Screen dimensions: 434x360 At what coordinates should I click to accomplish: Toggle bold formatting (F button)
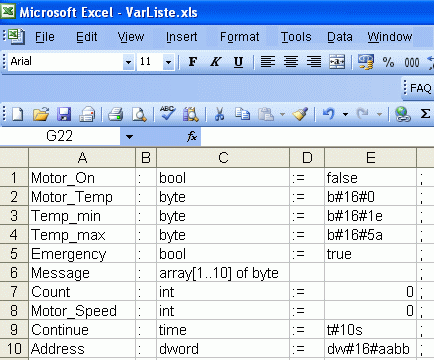193,62
